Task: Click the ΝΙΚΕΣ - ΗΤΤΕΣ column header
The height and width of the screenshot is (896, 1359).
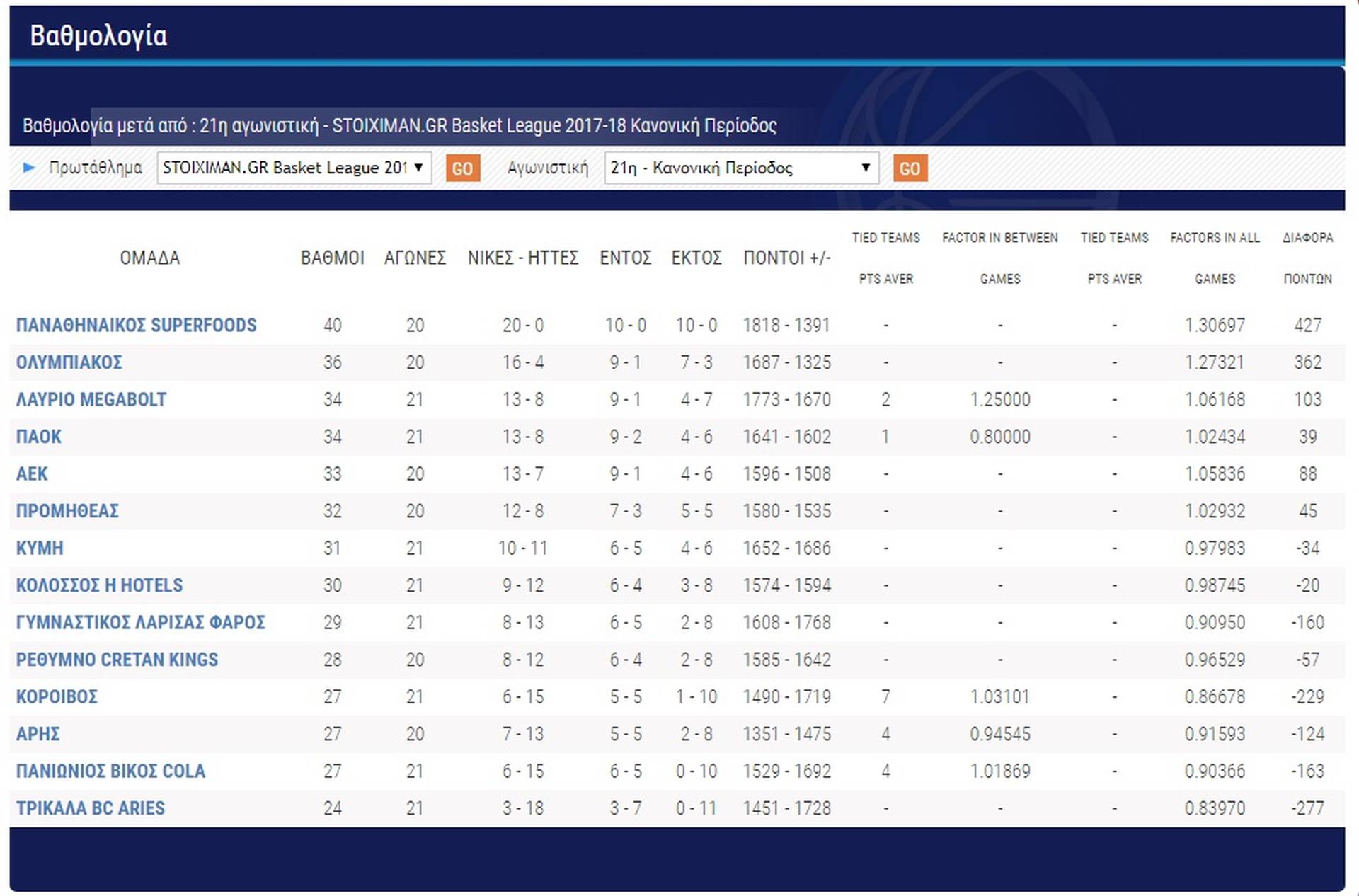Action: [523, 258]
